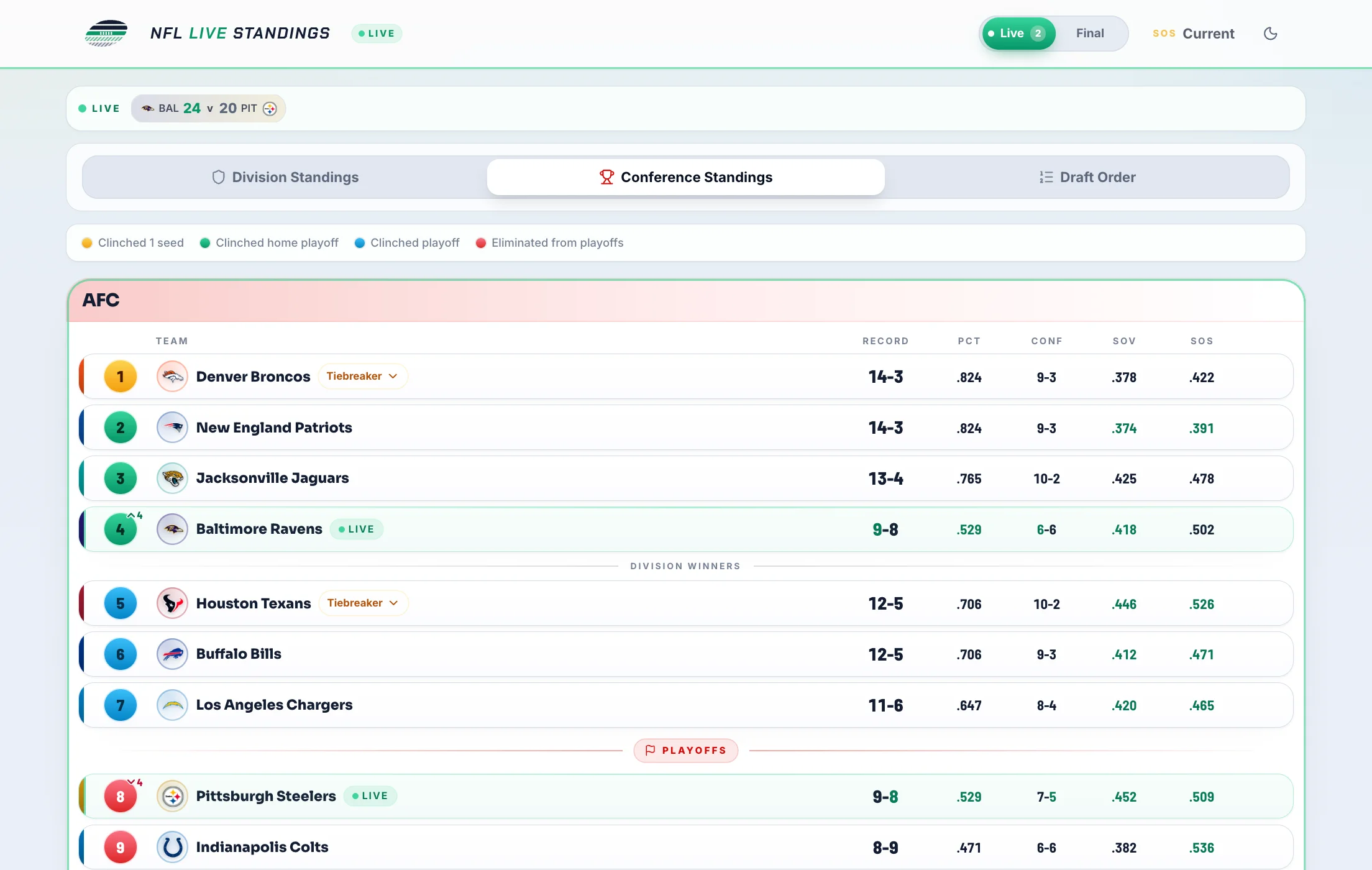Click the Jacksonville Jaguars logo
This screenshot has height=870, width=1372.
[172, 478]
